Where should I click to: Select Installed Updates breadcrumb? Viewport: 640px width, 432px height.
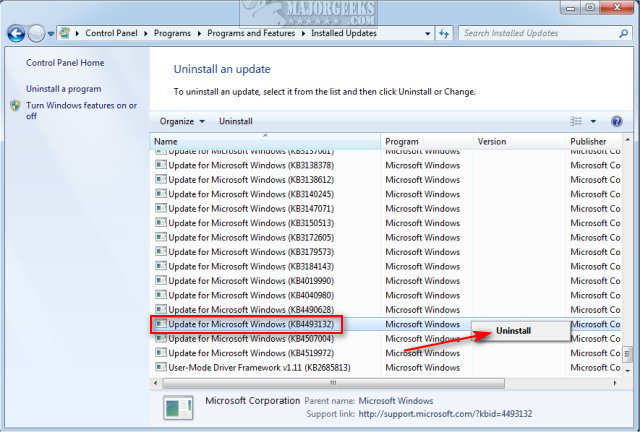(344, 33)
